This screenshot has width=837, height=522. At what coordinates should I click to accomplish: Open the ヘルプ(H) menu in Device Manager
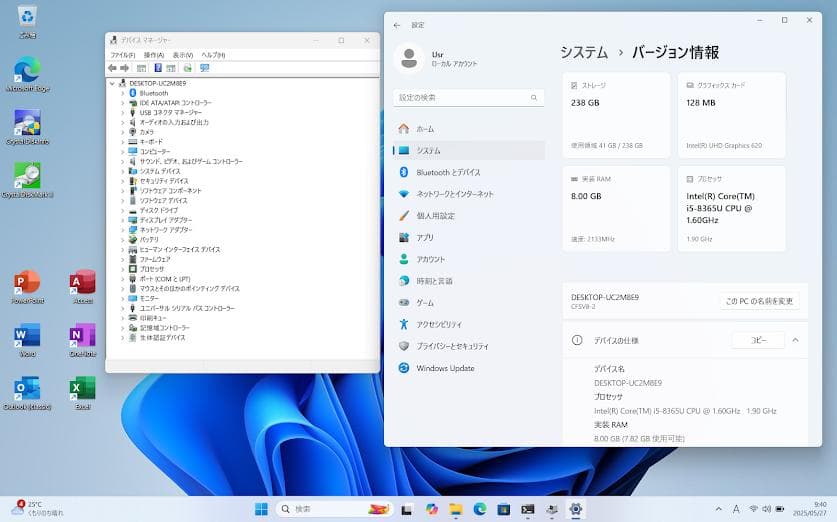point(213,55)
